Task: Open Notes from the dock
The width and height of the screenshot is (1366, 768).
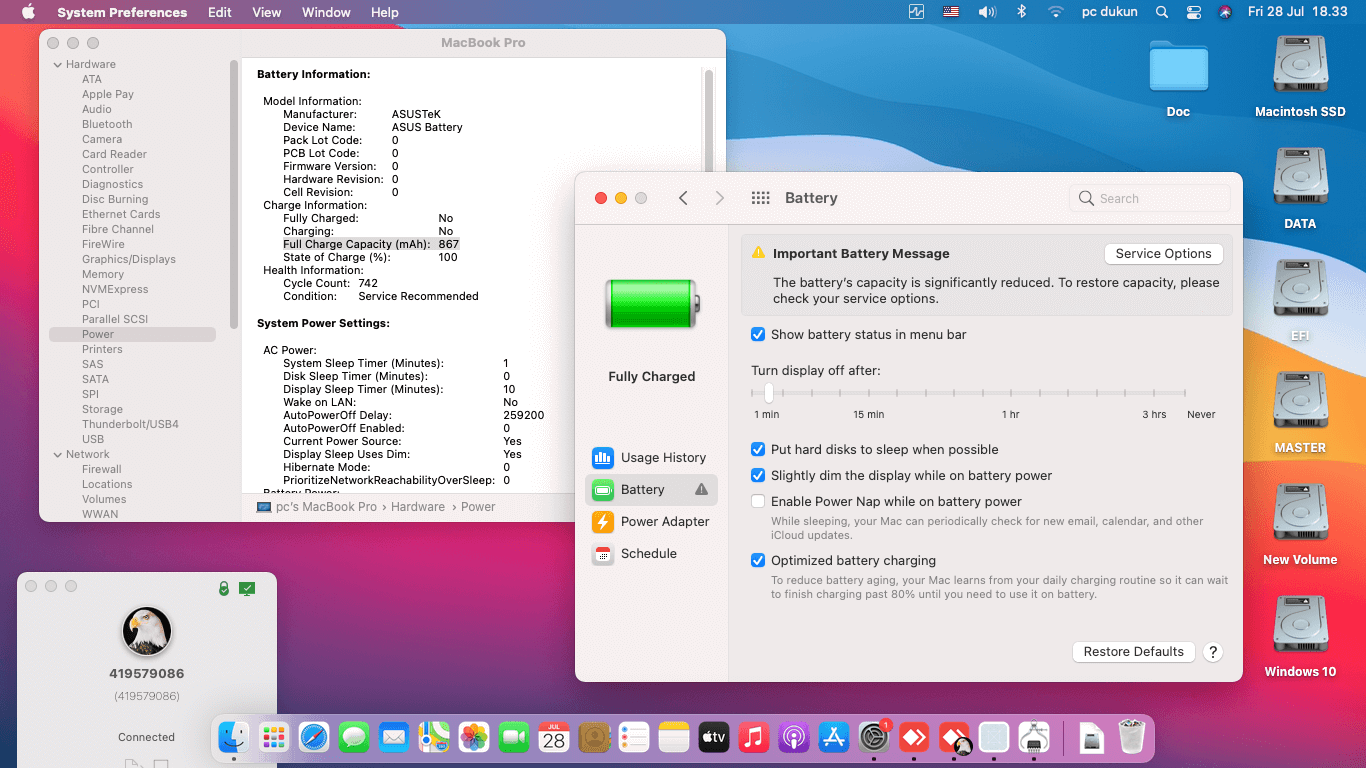Action: click(674, 738)
